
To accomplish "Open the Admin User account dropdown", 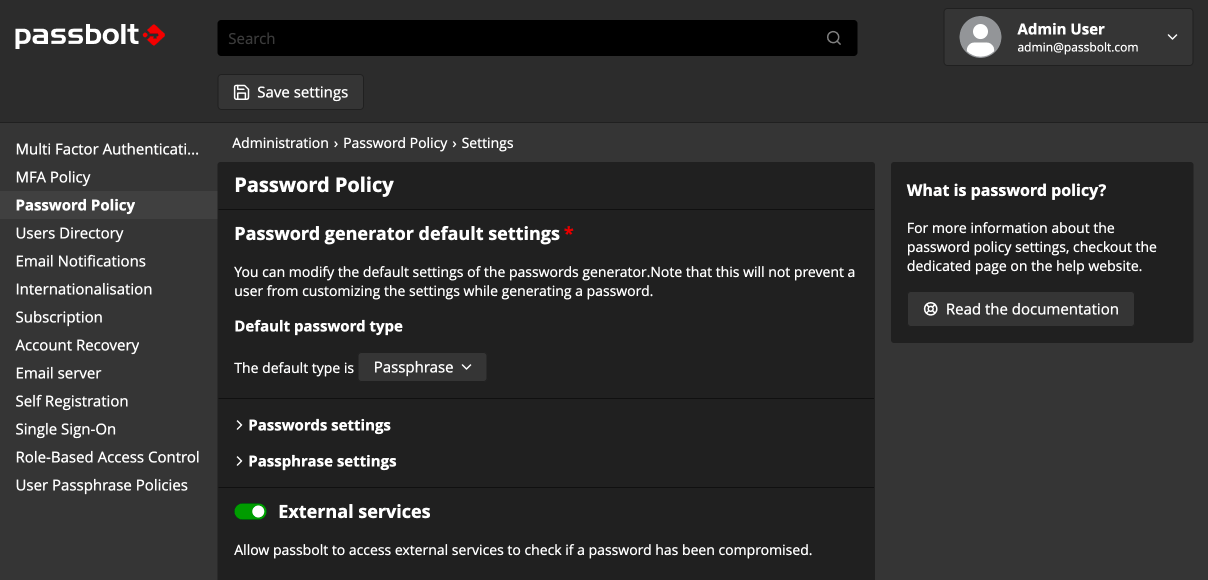I will click(1170, 37).
